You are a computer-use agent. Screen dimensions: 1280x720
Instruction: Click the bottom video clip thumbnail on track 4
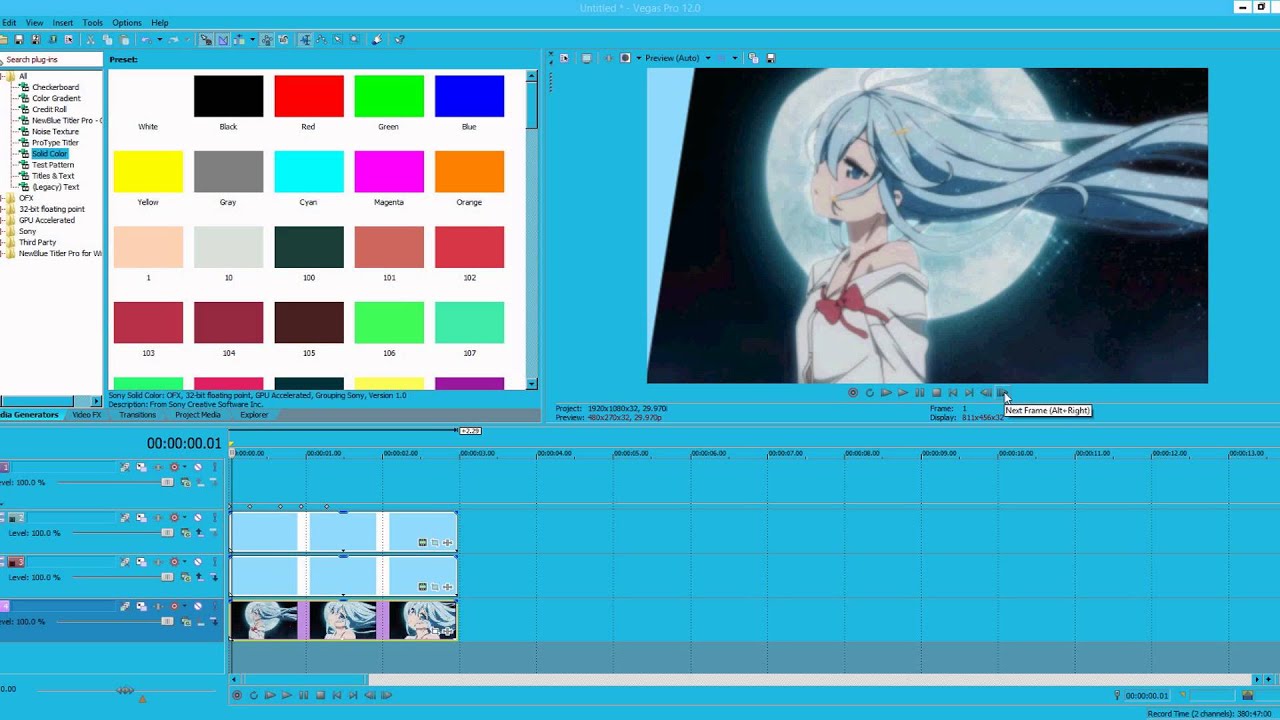(x=343, y=620)
